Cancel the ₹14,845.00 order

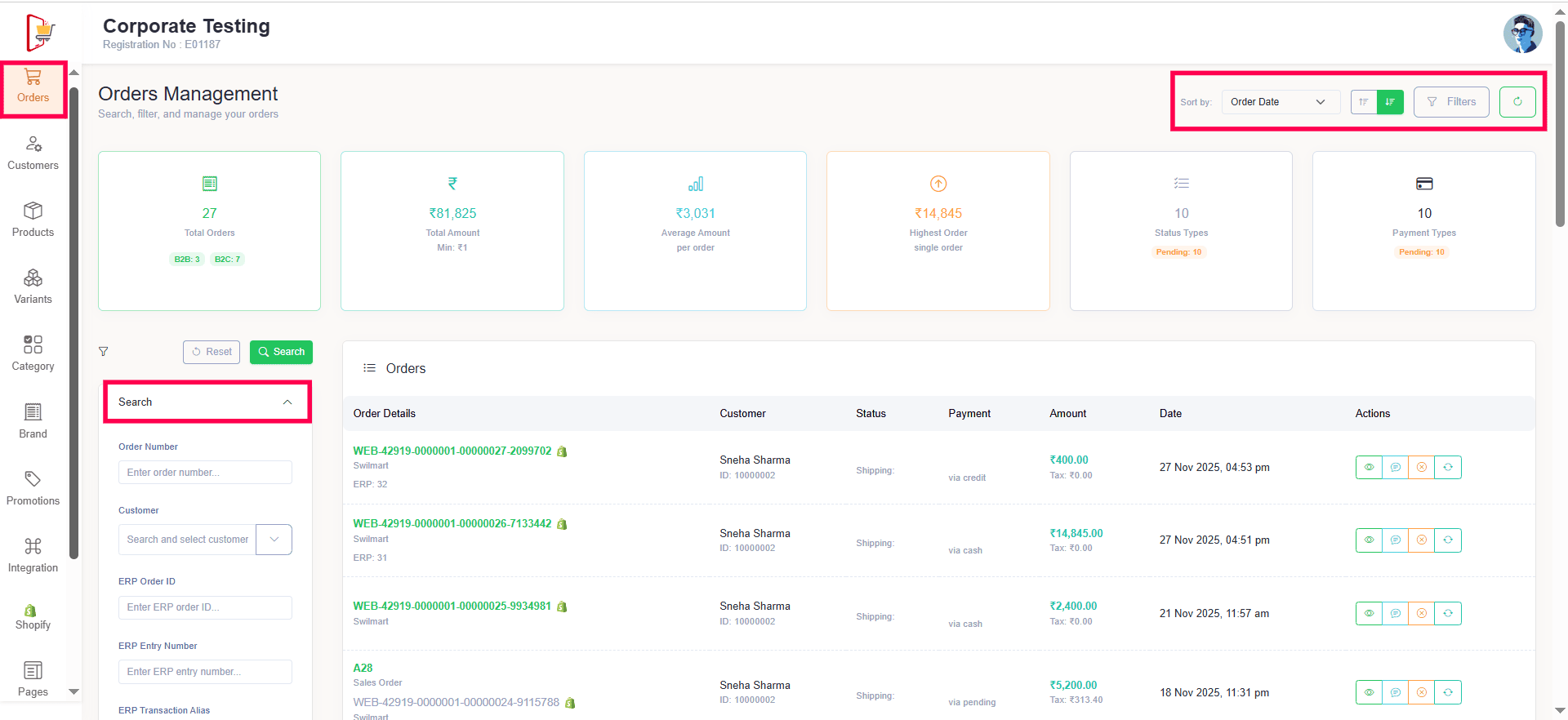pos(1421,540)
